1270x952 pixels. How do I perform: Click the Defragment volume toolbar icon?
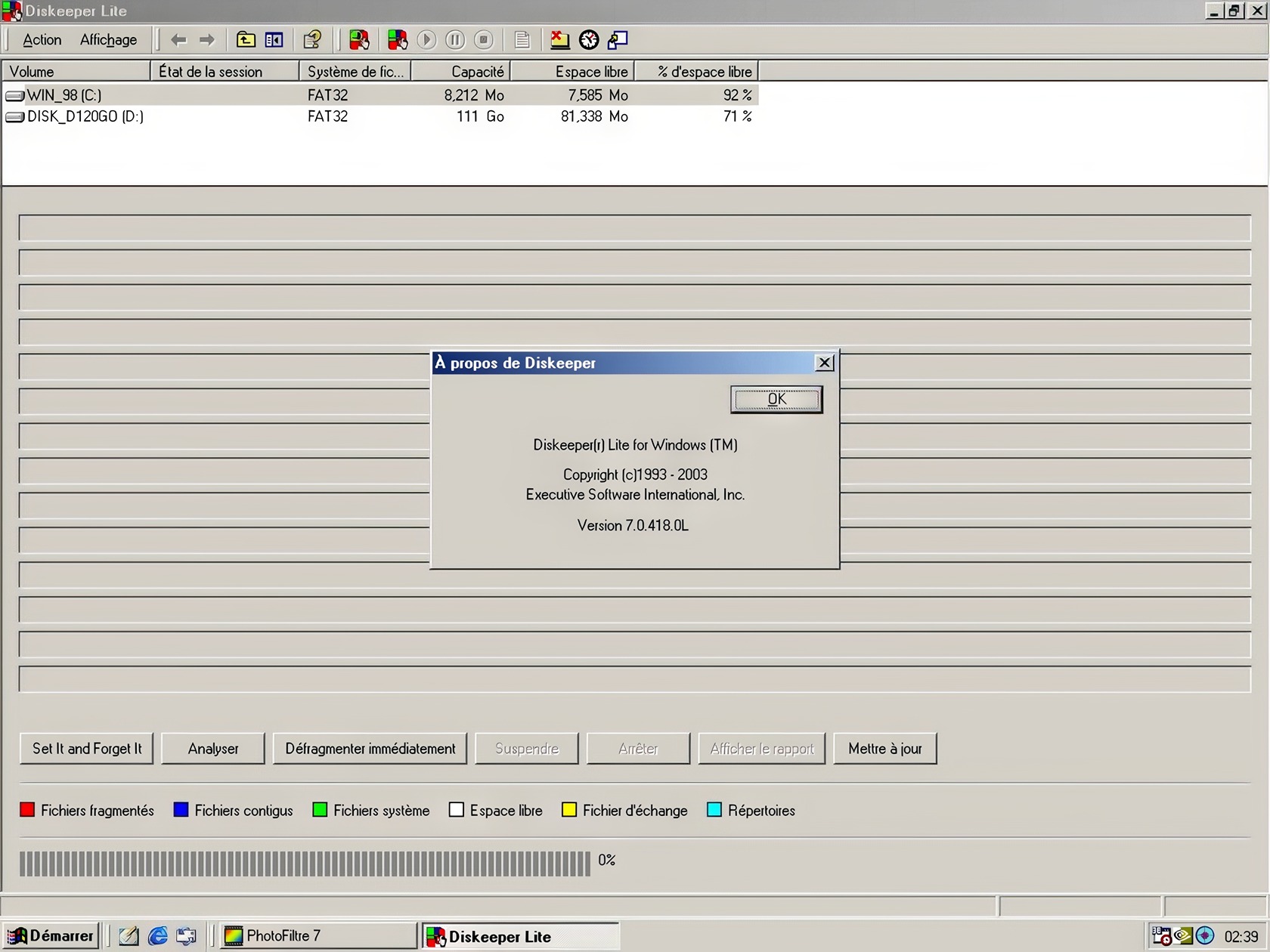click(397, 40)
